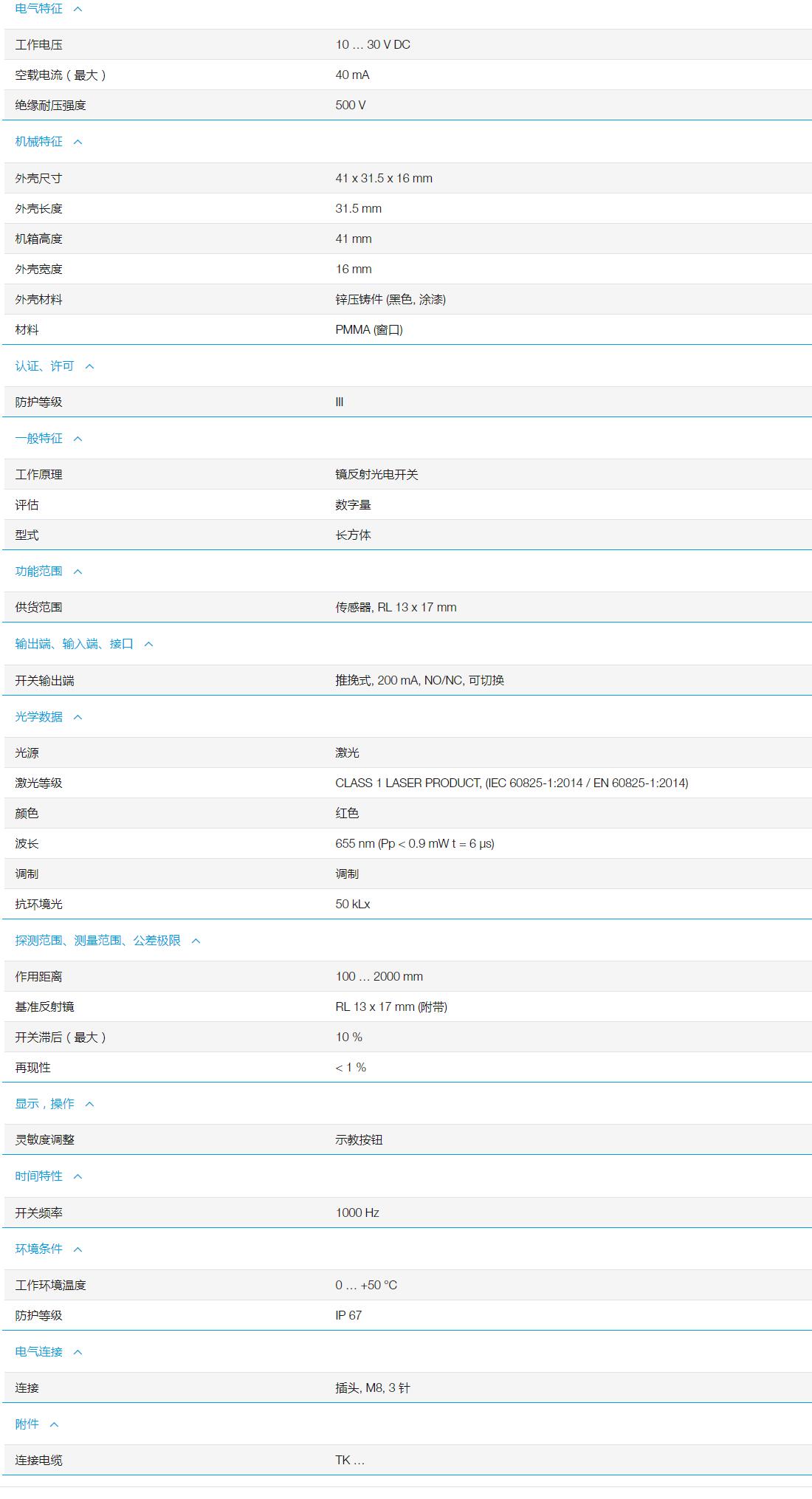Collapse the 机械特征 section chevron
Viewport: 812px width, 1499px height.
78,142
